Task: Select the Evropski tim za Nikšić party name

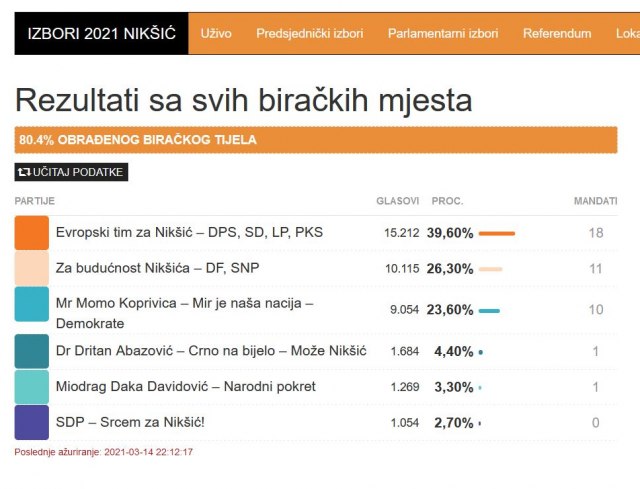Action: click(189, 233)
